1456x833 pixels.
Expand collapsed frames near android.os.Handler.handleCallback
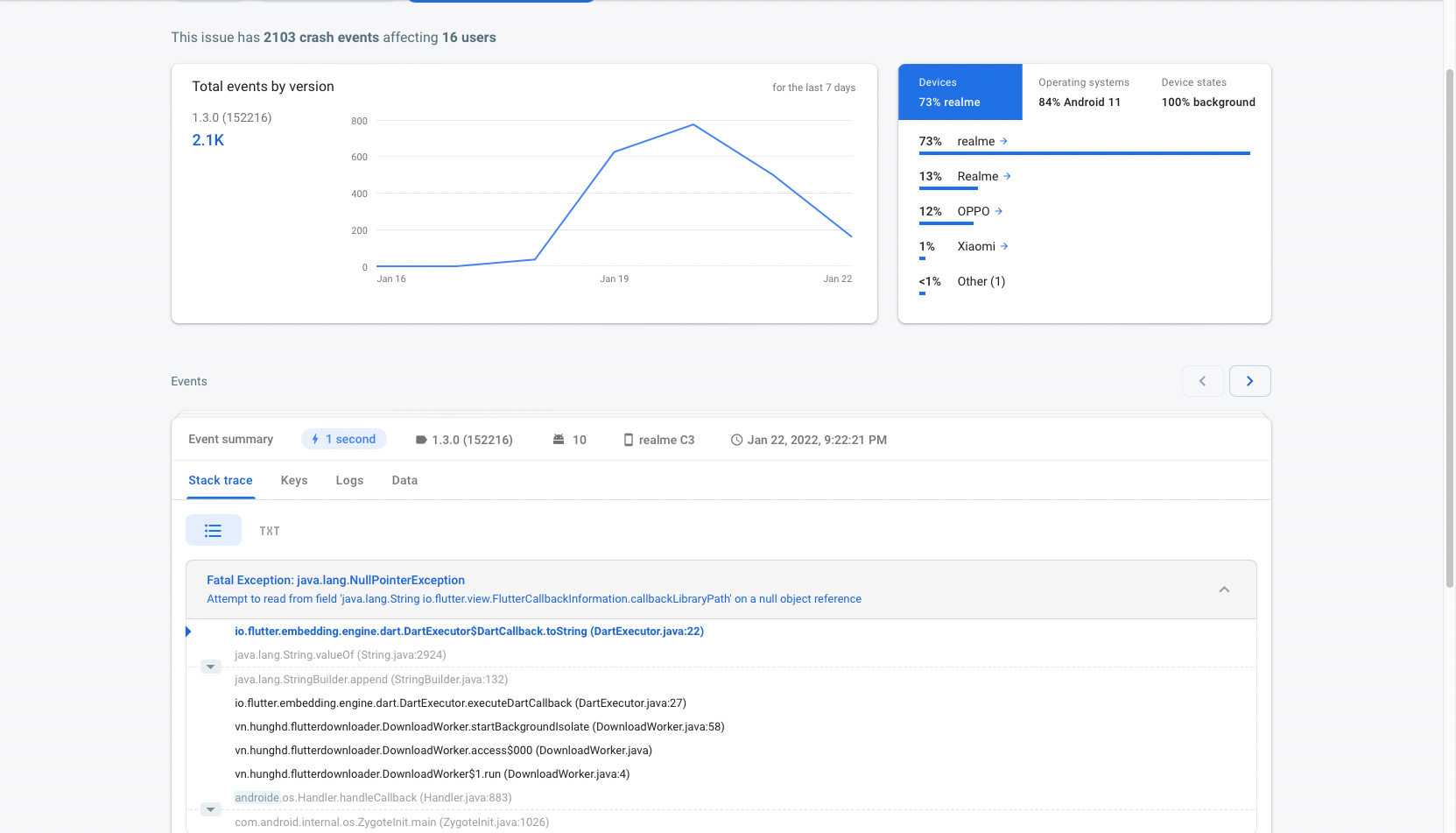pos(210,809)
